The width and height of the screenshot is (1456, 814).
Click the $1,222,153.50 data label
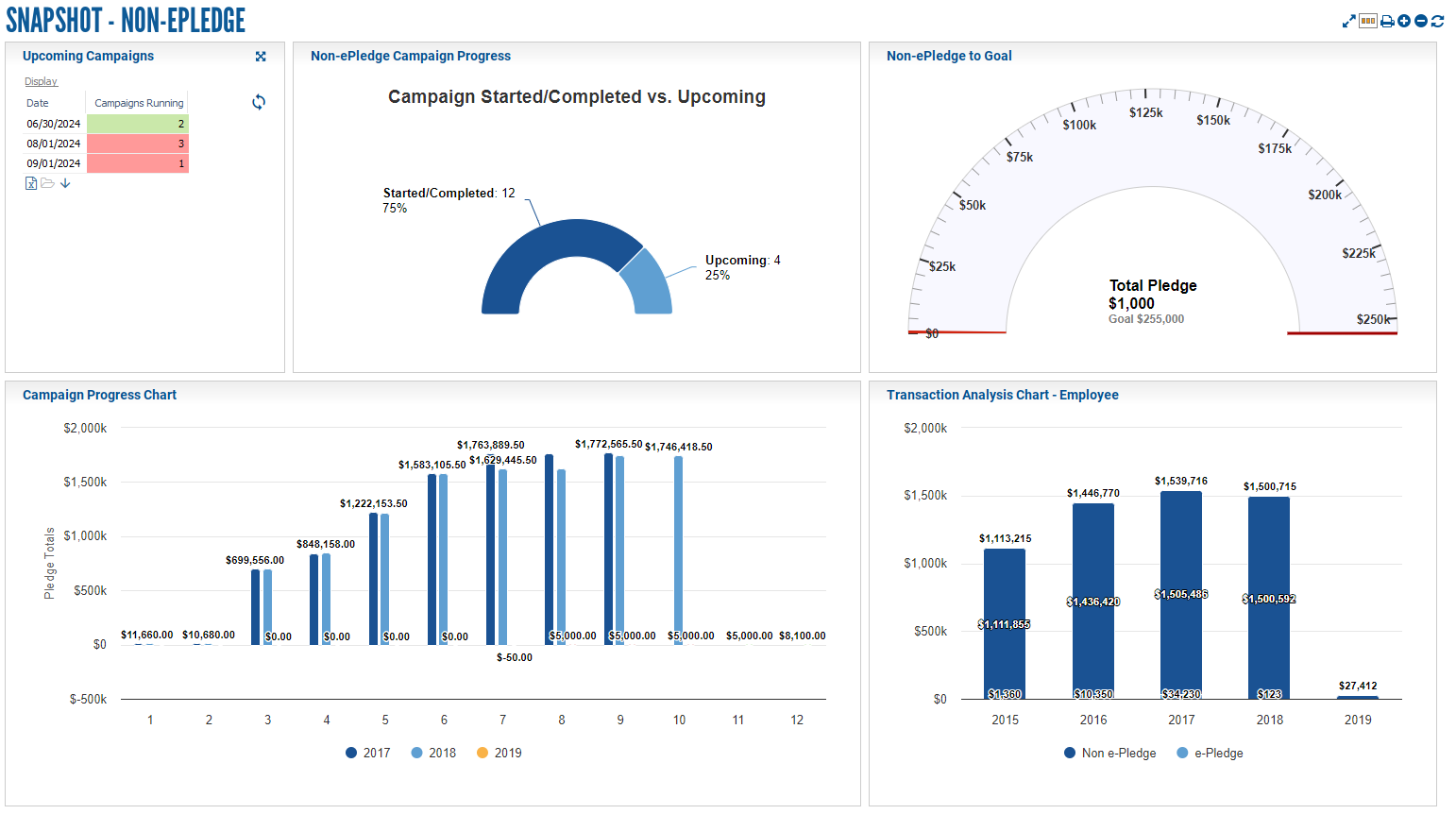[374, 503]
